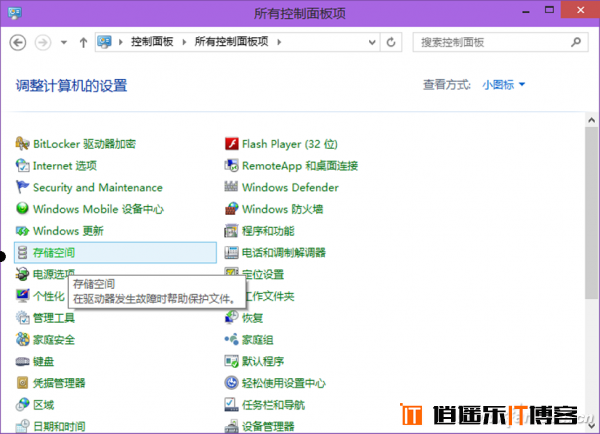Screen dimensions: 600x434
Task: Click the search magnifier icon
Action: tap(576, 42)
